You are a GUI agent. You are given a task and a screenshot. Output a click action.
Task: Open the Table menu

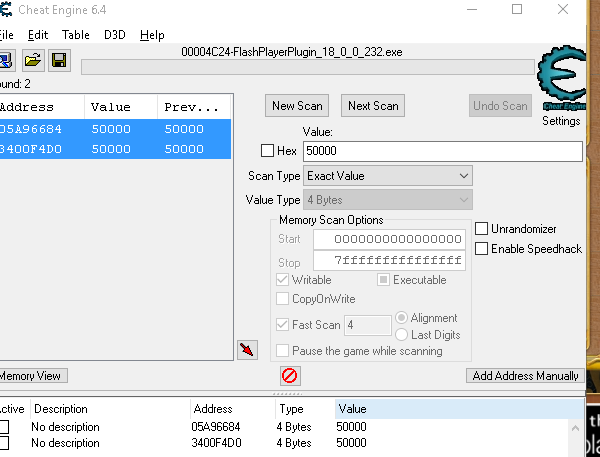pyautogui.click(x=75, y=35)
